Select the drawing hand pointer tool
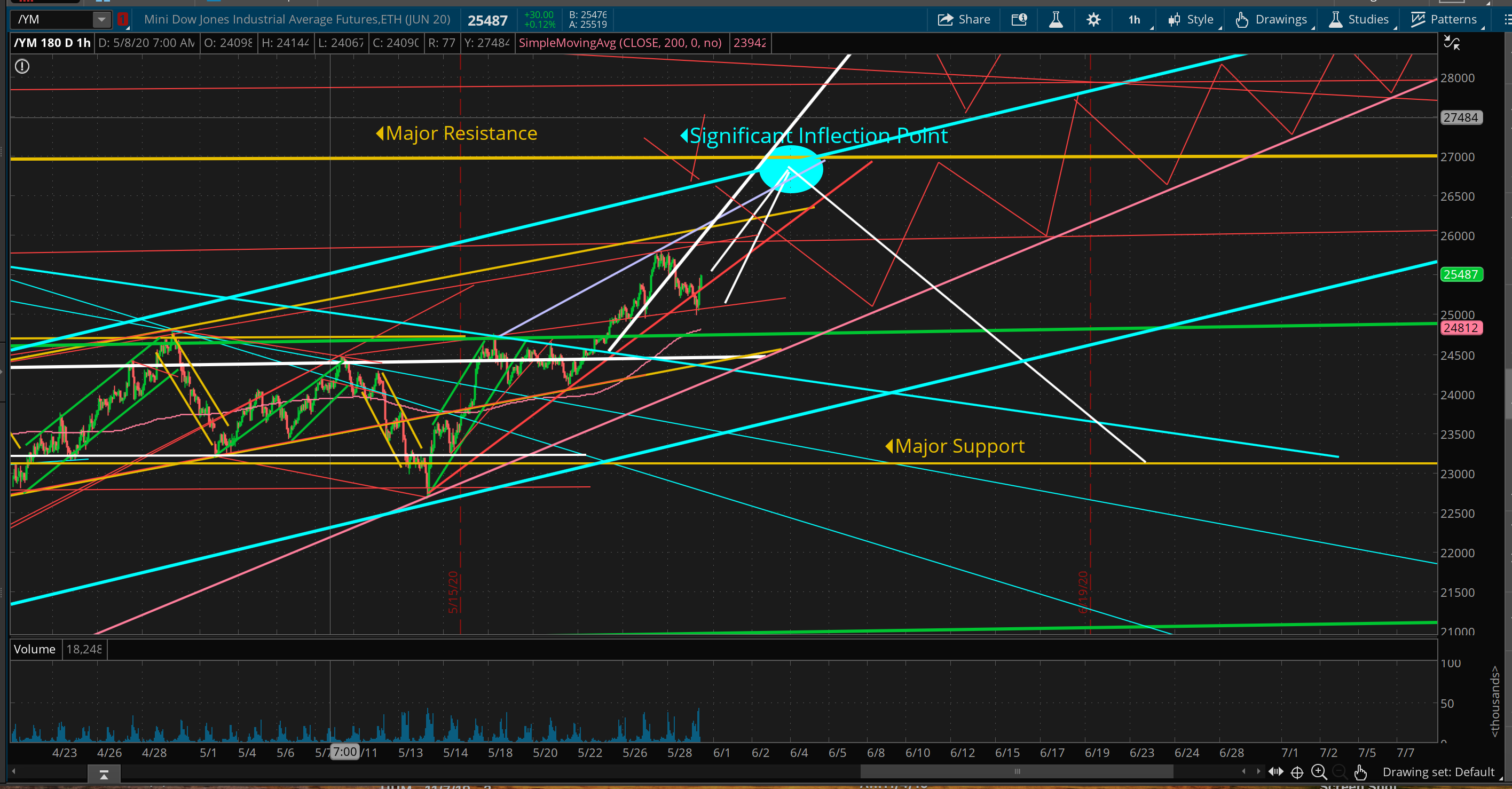The width and height of the screenshot is (1512, 789). pyautogui.click(x=1360, y=772)
